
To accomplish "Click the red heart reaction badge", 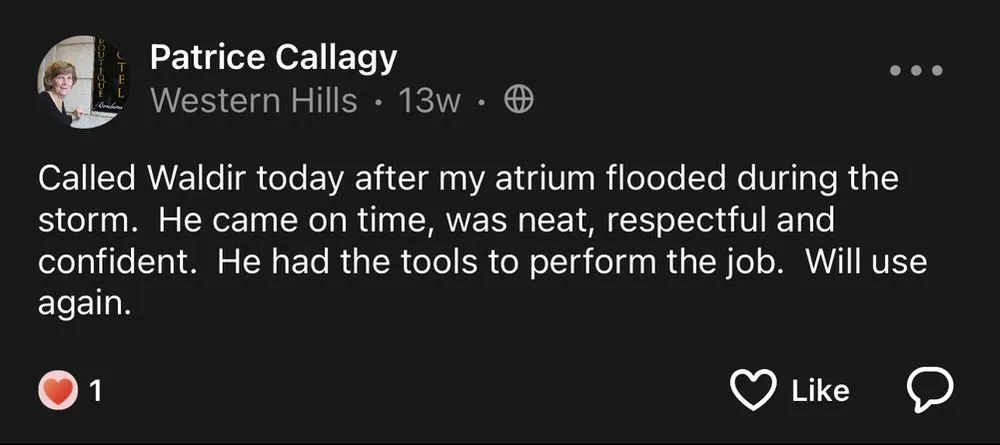I will click(x=58, y=390).
